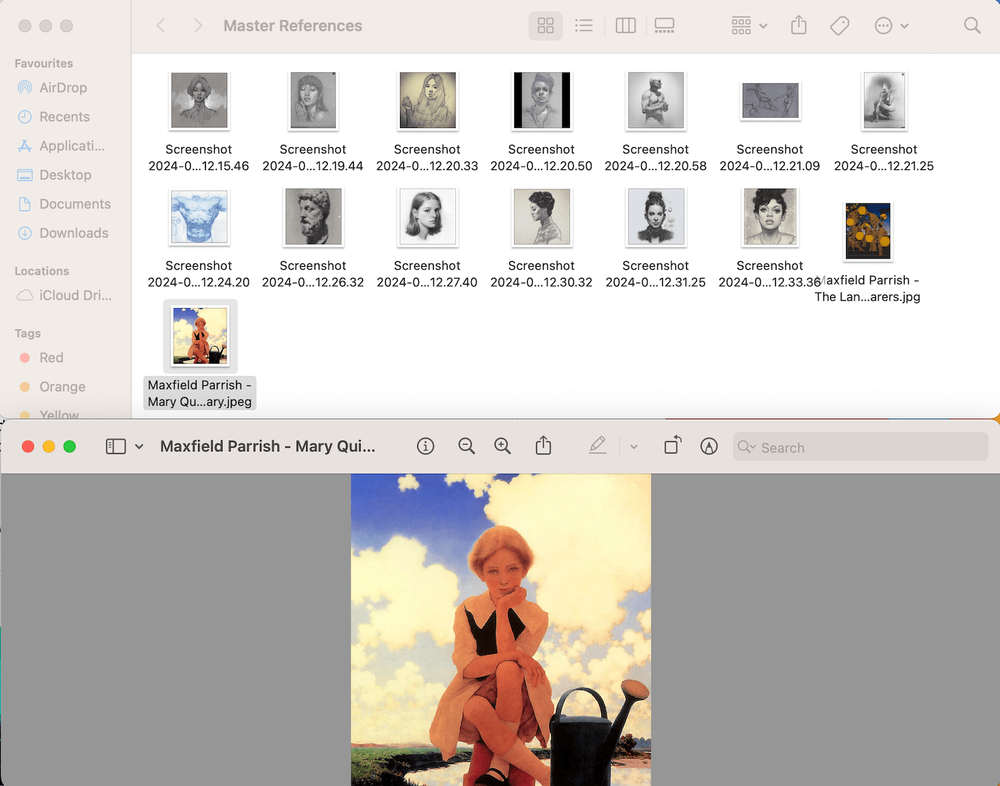Zoom out in Preview
The image size is (1000, 786).
coord(466,446)
